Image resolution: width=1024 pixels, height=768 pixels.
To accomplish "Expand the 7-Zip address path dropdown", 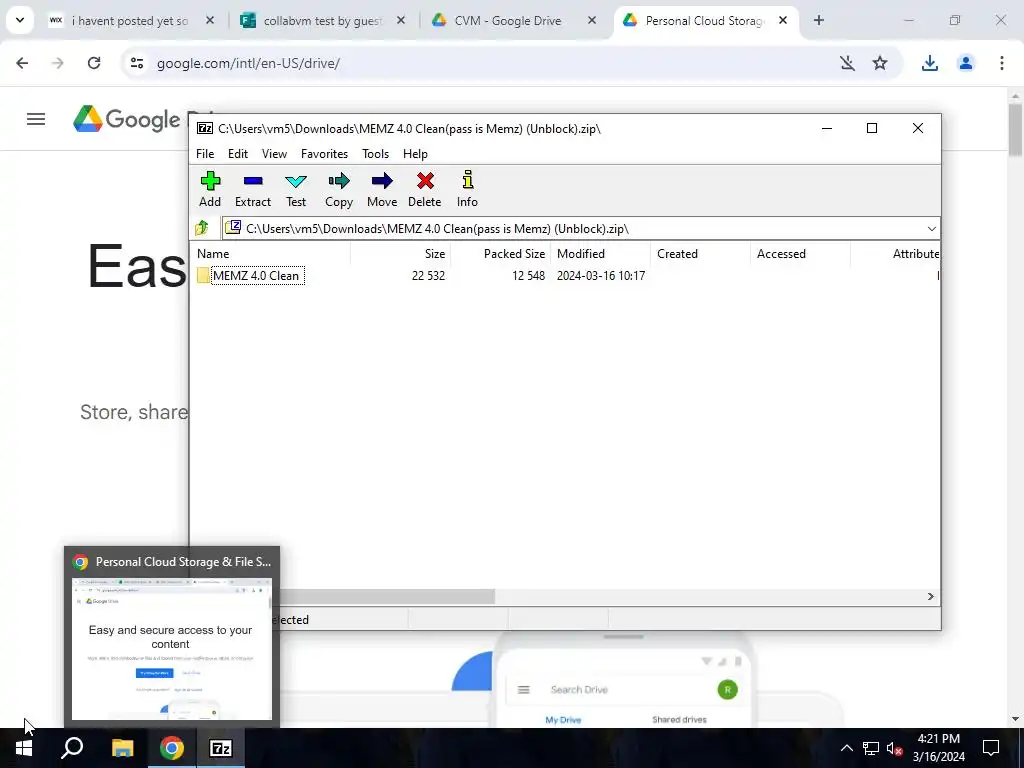I will 931,229.
